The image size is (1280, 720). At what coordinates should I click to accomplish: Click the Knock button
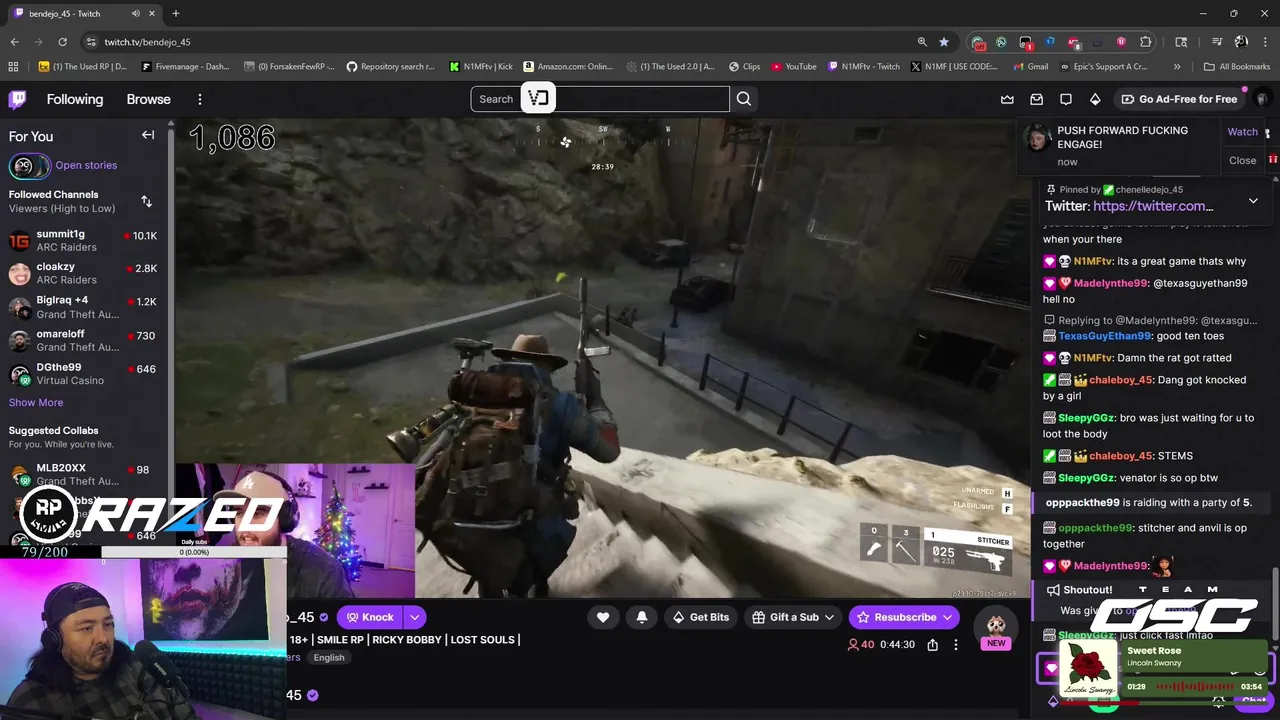click(x=370, y=617)
